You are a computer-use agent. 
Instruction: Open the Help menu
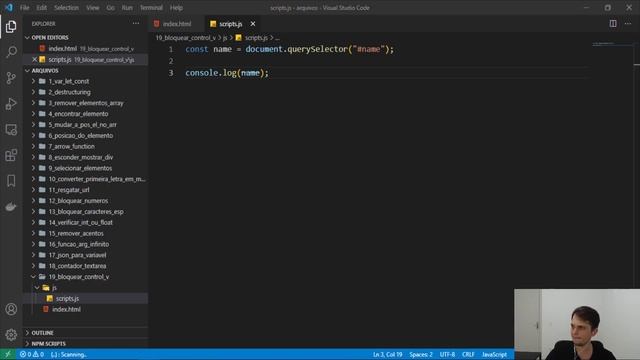tap(176, 8)
